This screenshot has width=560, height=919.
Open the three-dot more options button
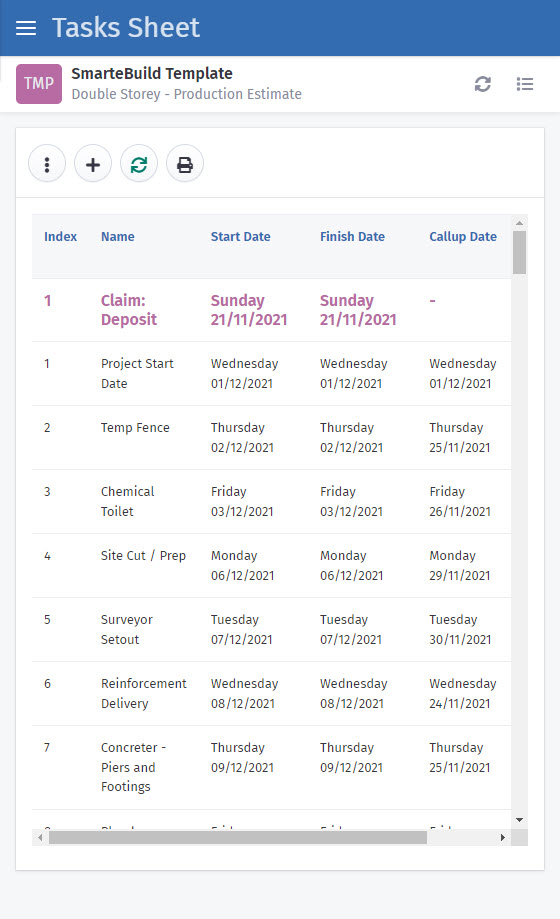coord(47,165)
